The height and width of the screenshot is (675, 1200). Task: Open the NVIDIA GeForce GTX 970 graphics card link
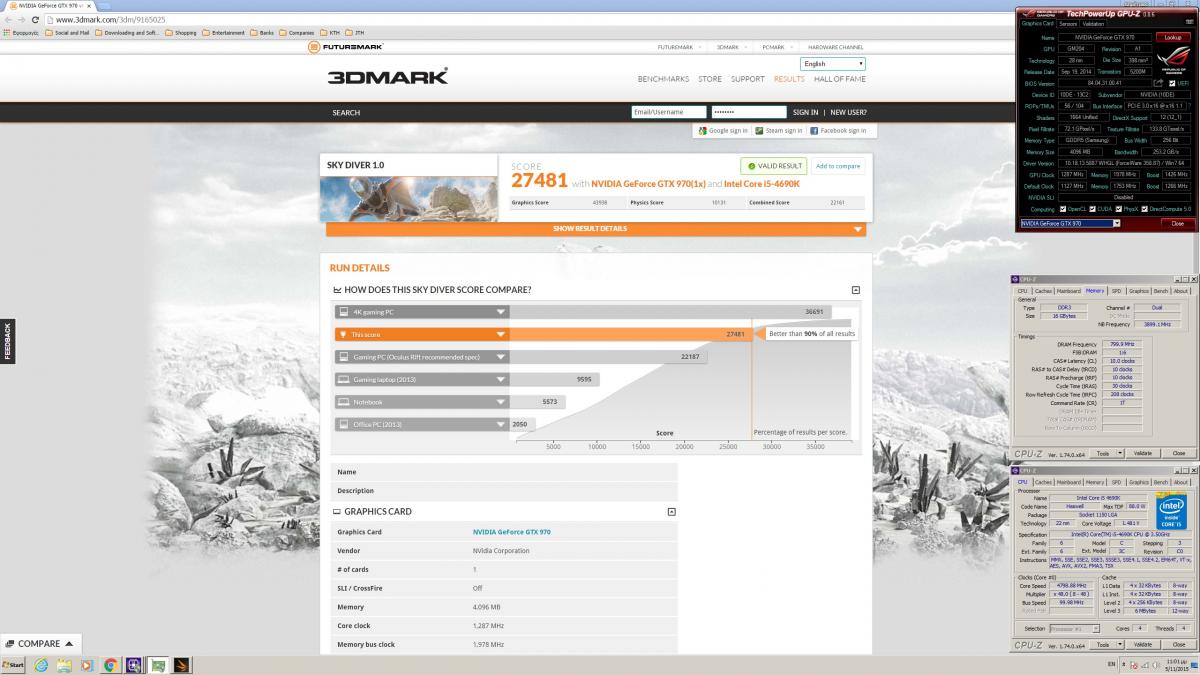tap(511, 532)
